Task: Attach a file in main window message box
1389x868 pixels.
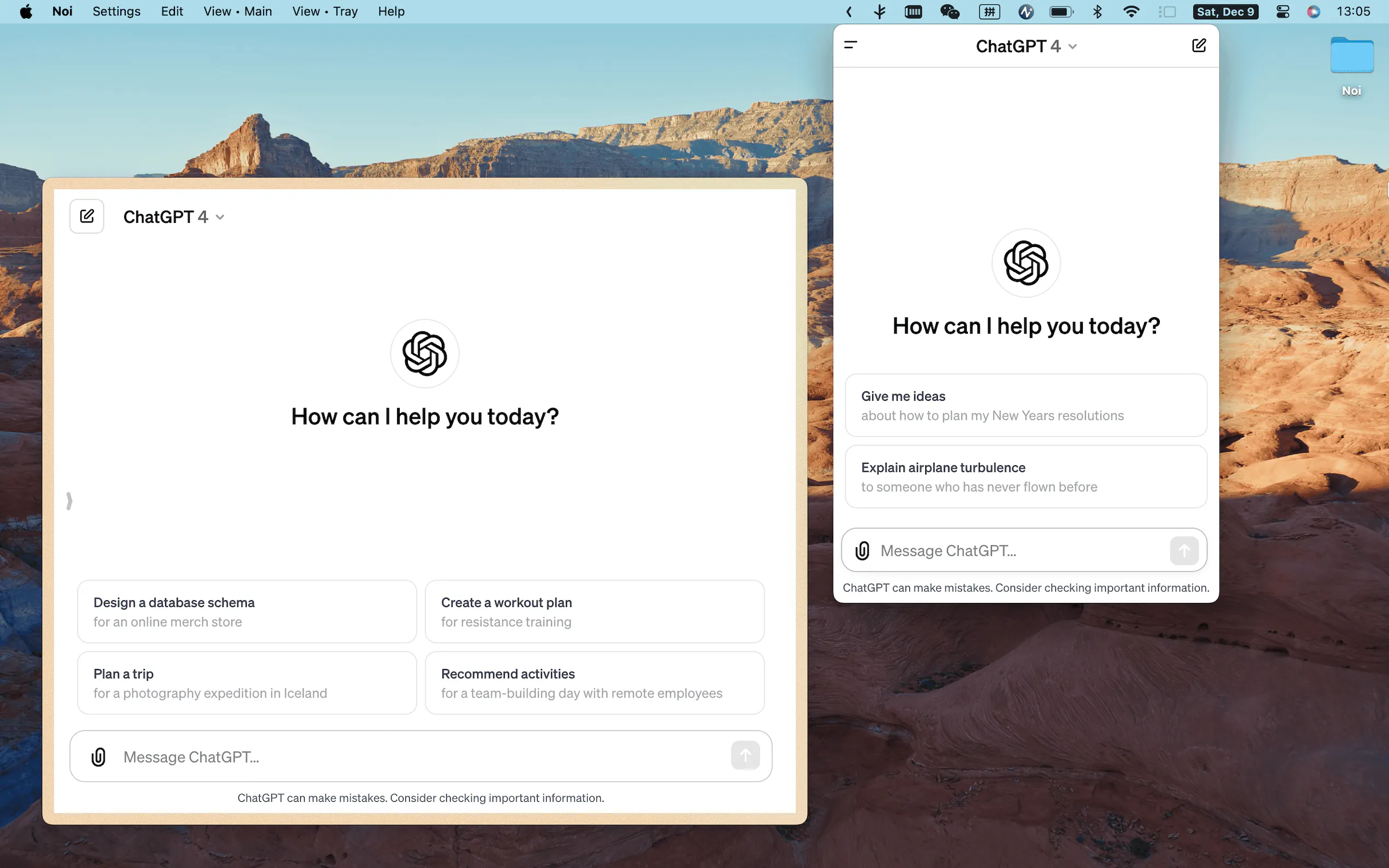Action: (x=99, y=756)
